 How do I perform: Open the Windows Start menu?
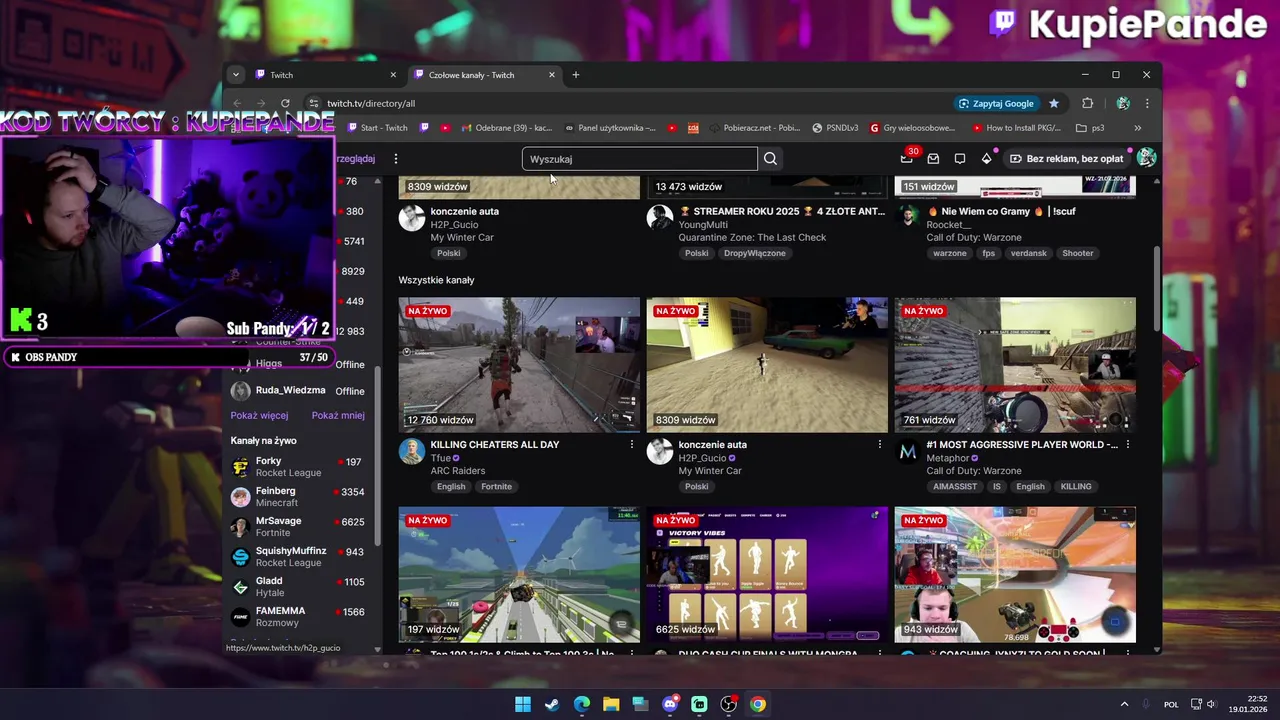(523, 704)
